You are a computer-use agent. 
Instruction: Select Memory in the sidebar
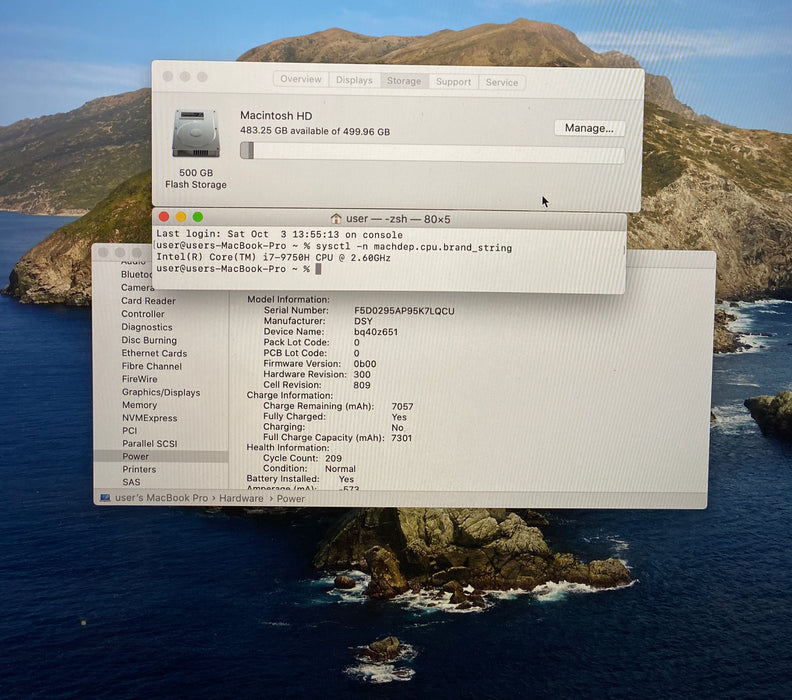tap(139, 405)
